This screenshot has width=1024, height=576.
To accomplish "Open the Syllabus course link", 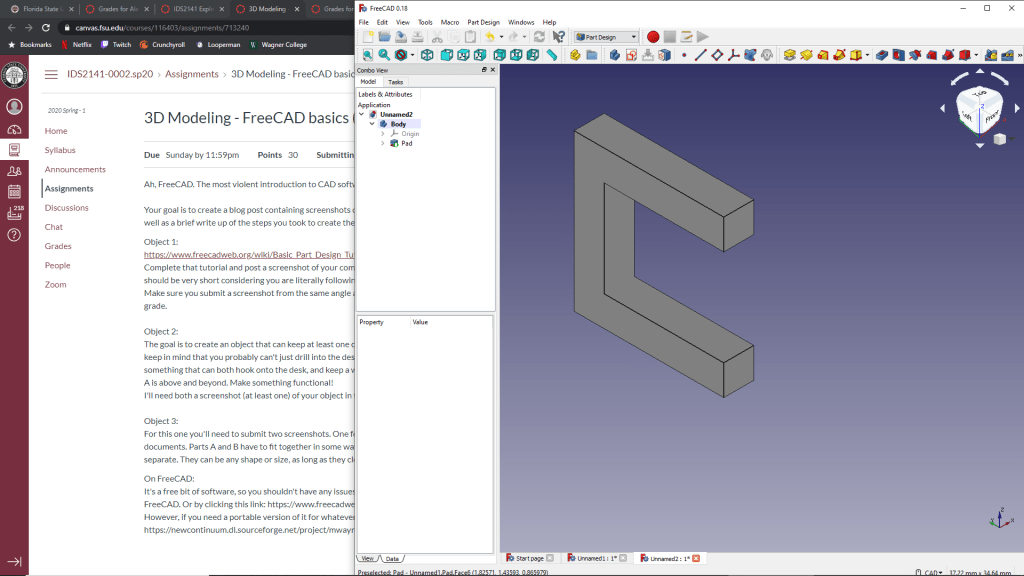I will [60, 150].
